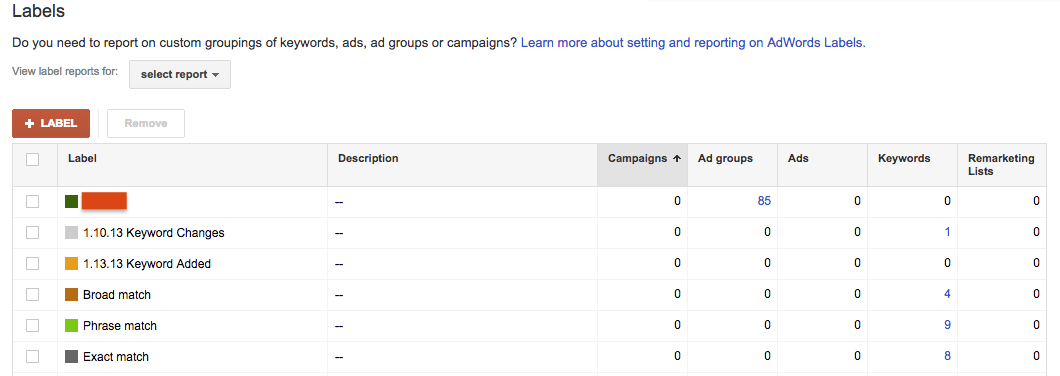1060x376 pixels.
Task: Click the + LABEL button
Action: click(51, 124)
